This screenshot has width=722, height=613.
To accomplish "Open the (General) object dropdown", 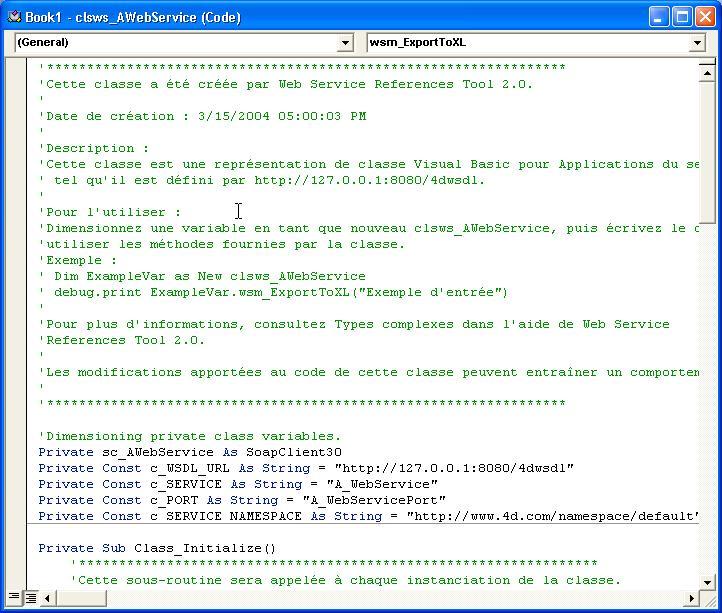I will click(x=346, y=43).
